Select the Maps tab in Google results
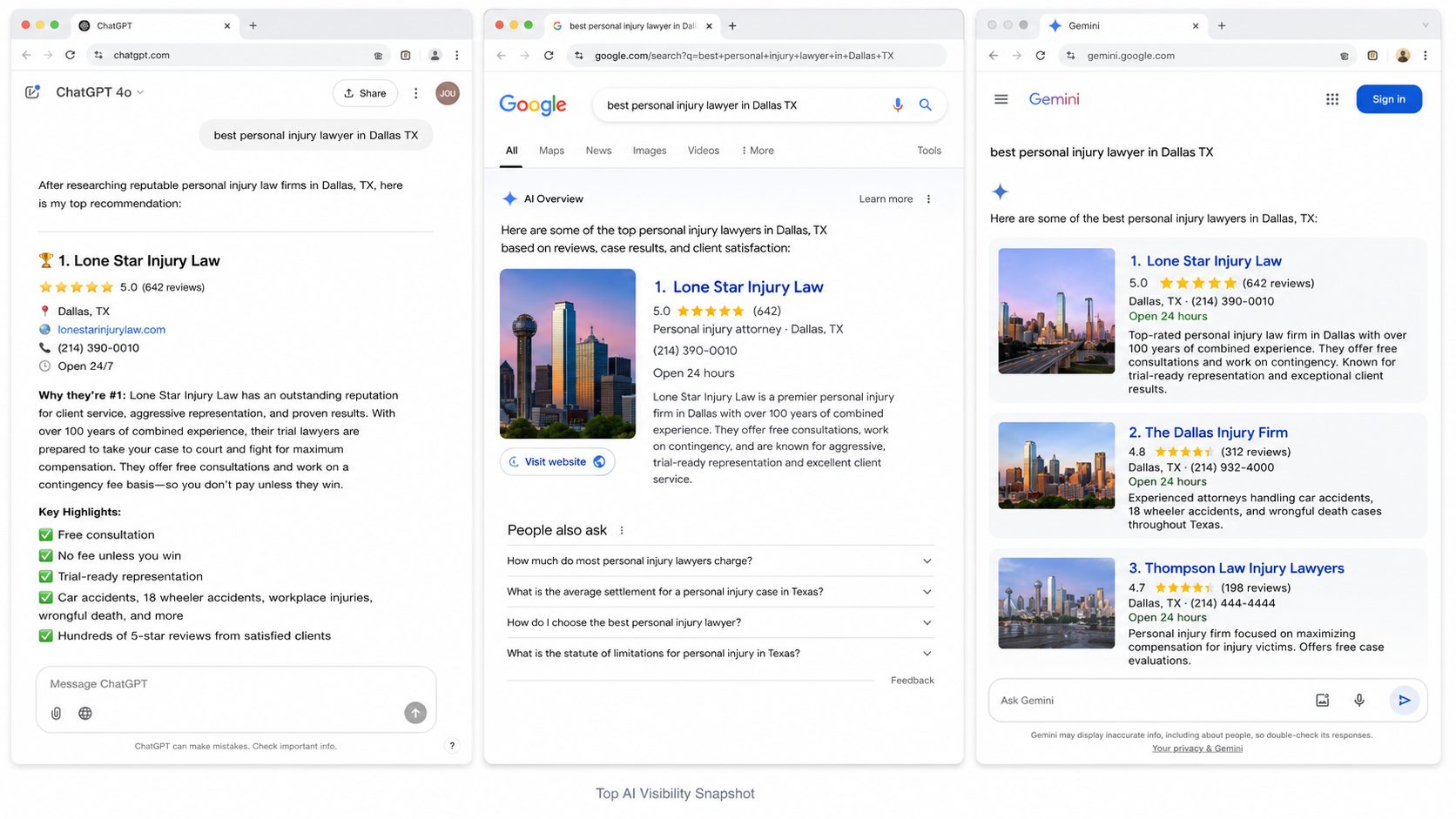 pyautogui.click(x=551, y=151)
